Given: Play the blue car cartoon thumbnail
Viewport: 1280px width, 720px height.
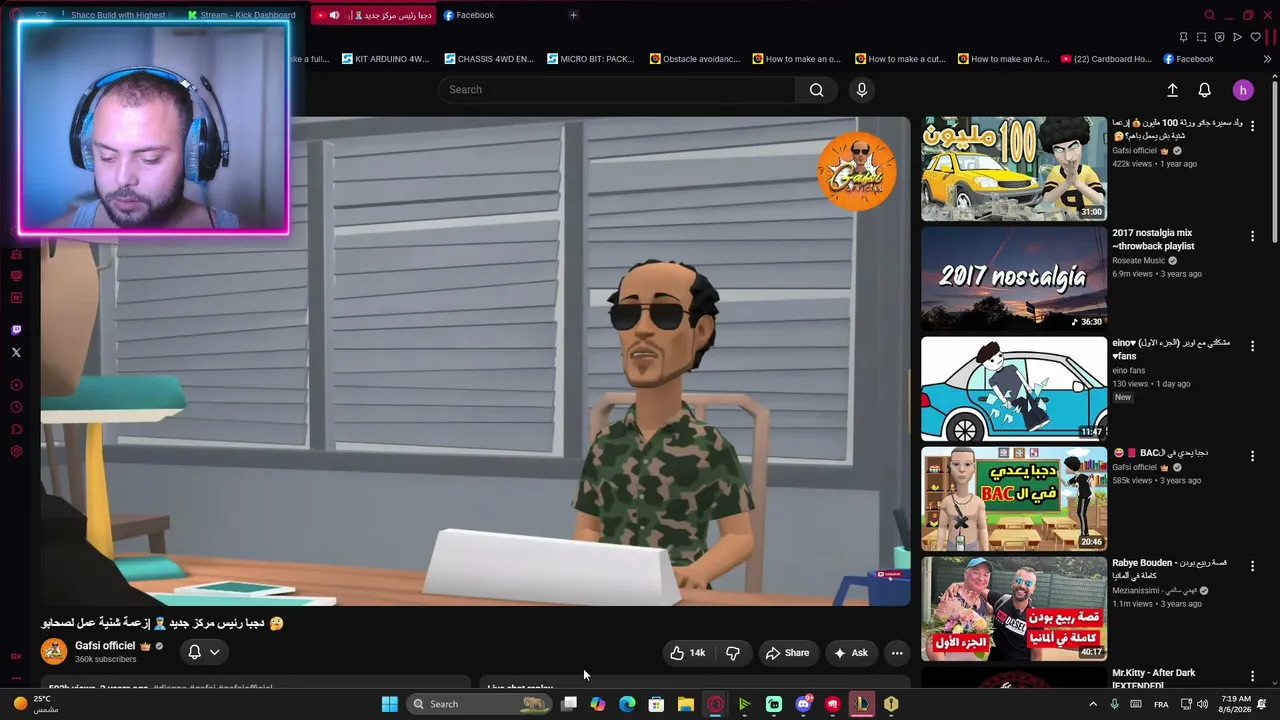Looking at the screenshot, I should coord(1014,389).
